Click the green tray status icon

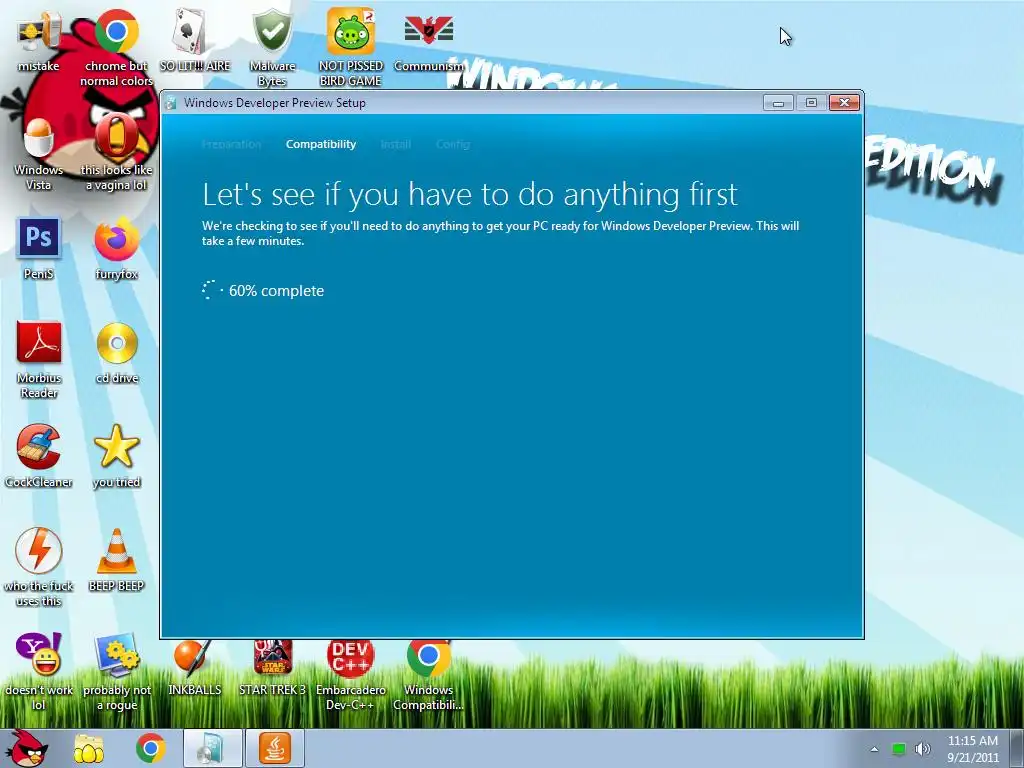(899, 749)
